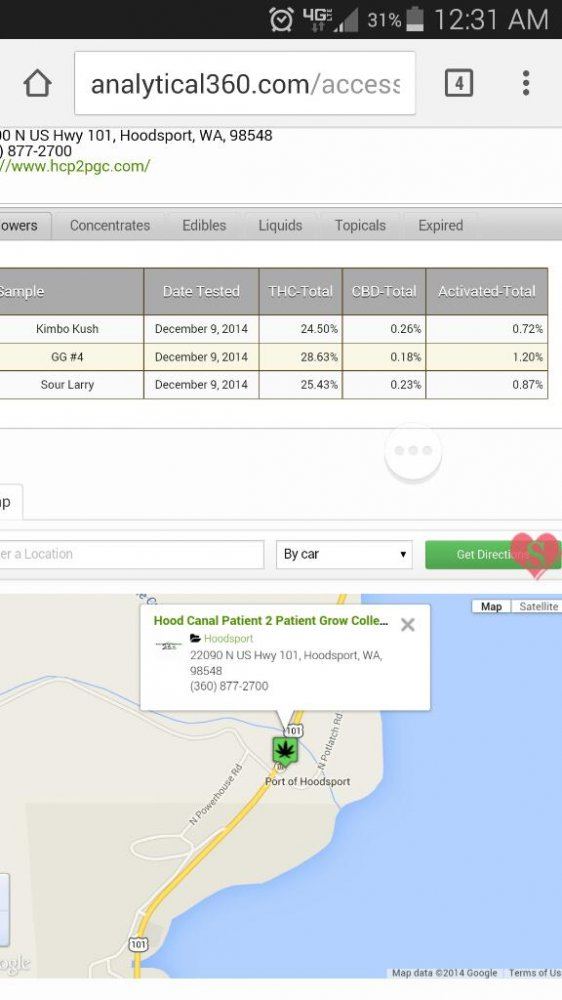Screen dimensions: 562x1000
Task: Close the Hood Canal map info popup
Action: (x=408, y=624)
